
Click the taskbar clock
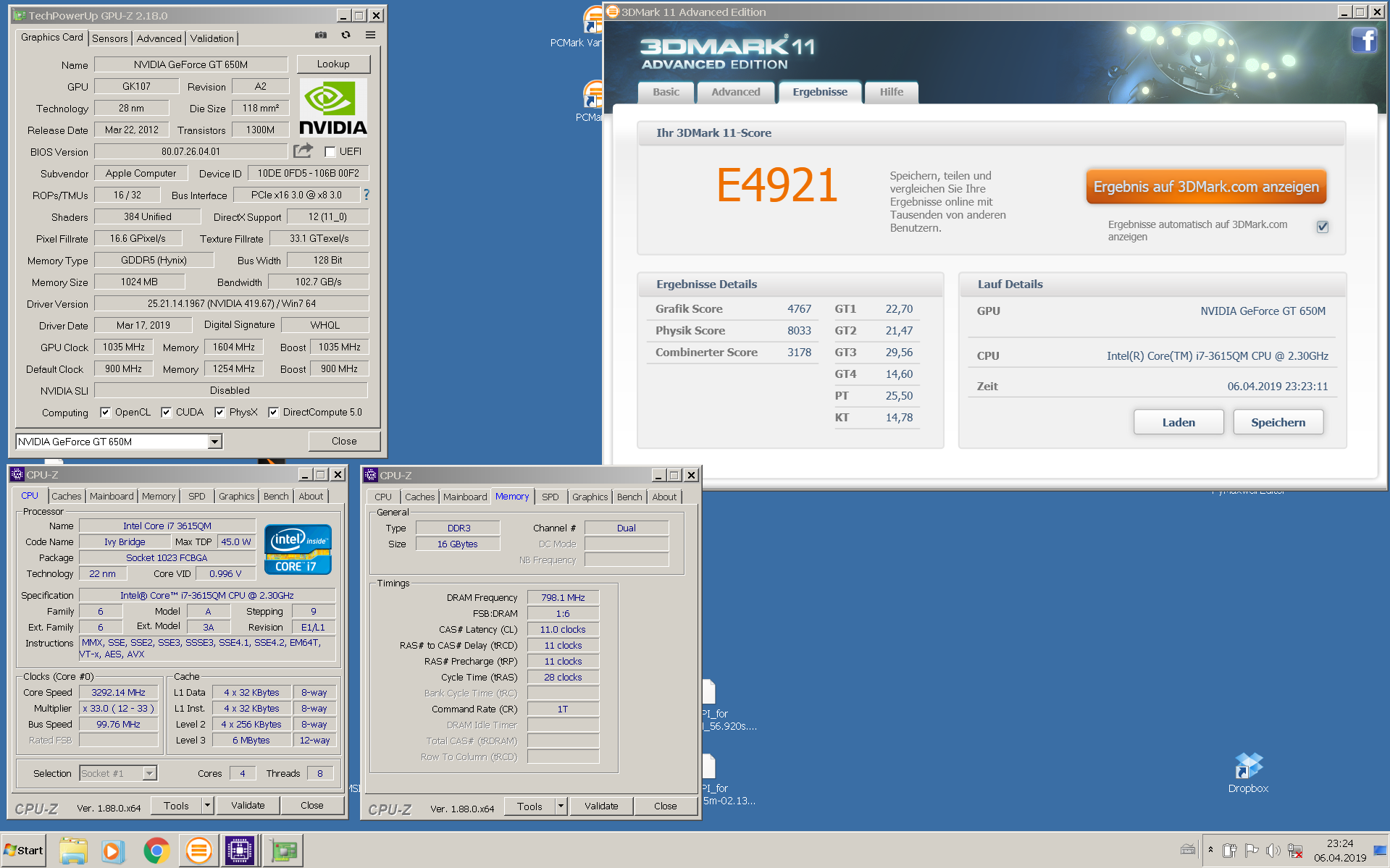point(1340,850)
